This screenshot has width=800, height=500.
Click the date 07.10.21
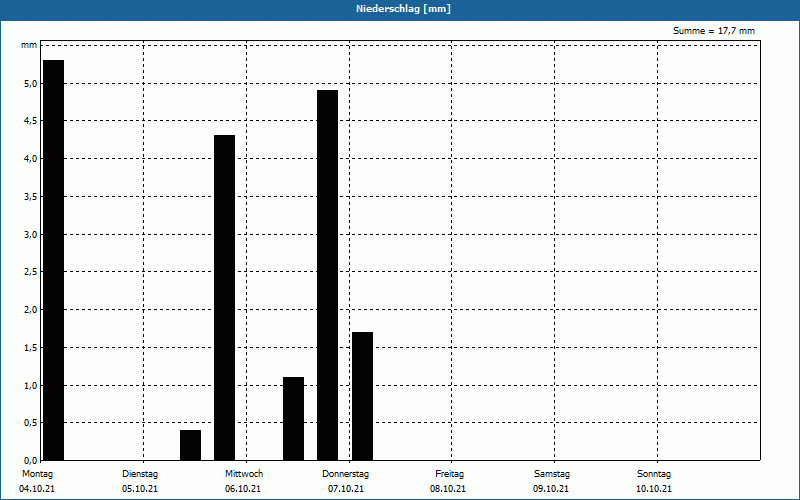(x=346, y=489)
